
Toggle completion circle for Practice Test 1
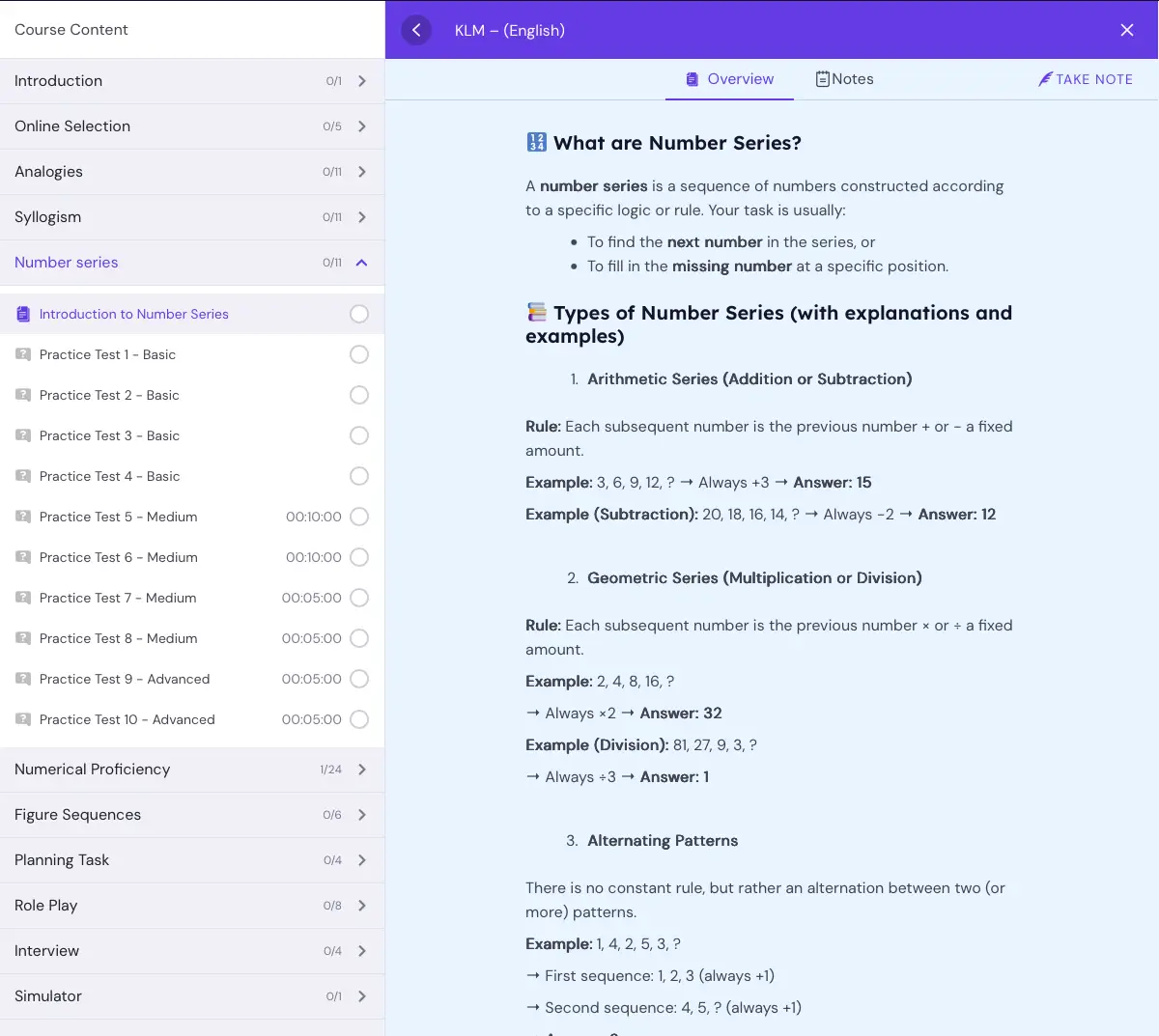pos(359,354)
